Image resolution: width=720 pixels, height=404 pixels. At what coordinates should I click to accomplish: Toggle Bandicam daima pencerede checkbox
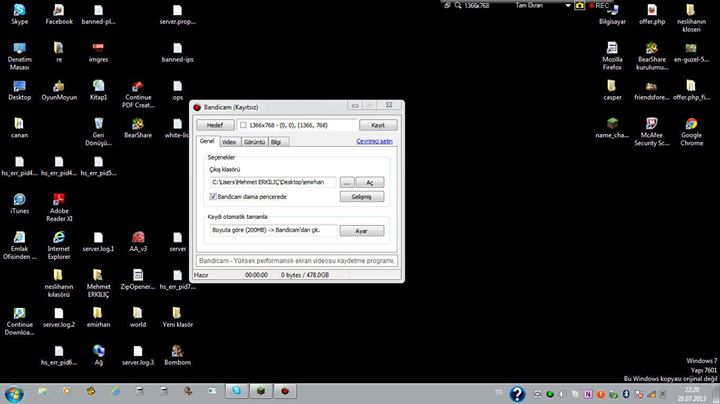tap(213, 196)
